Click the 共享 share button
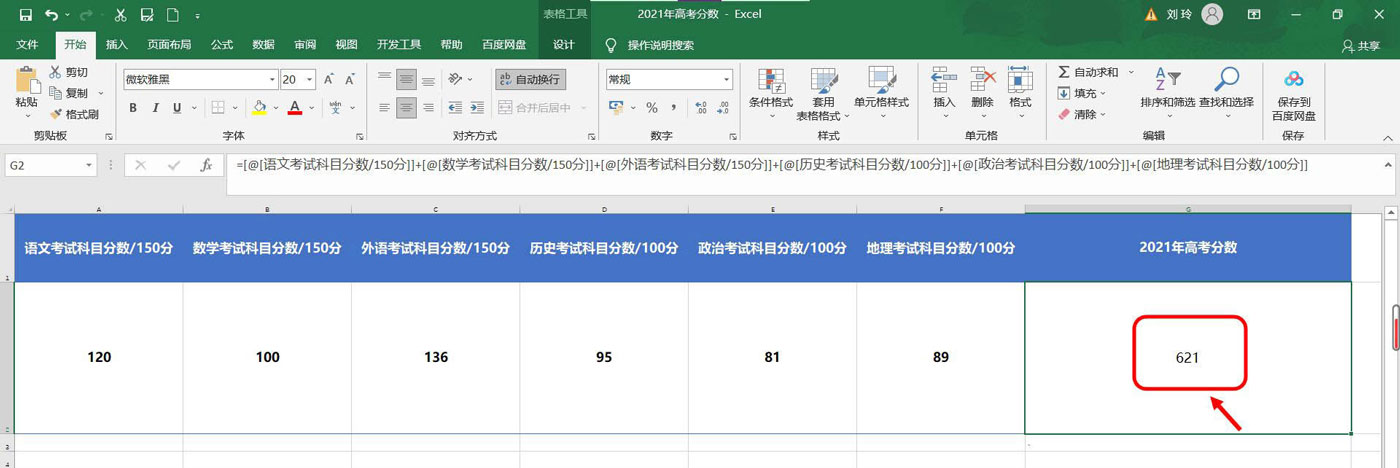 pyautogui.click(x=1360, y=45)
